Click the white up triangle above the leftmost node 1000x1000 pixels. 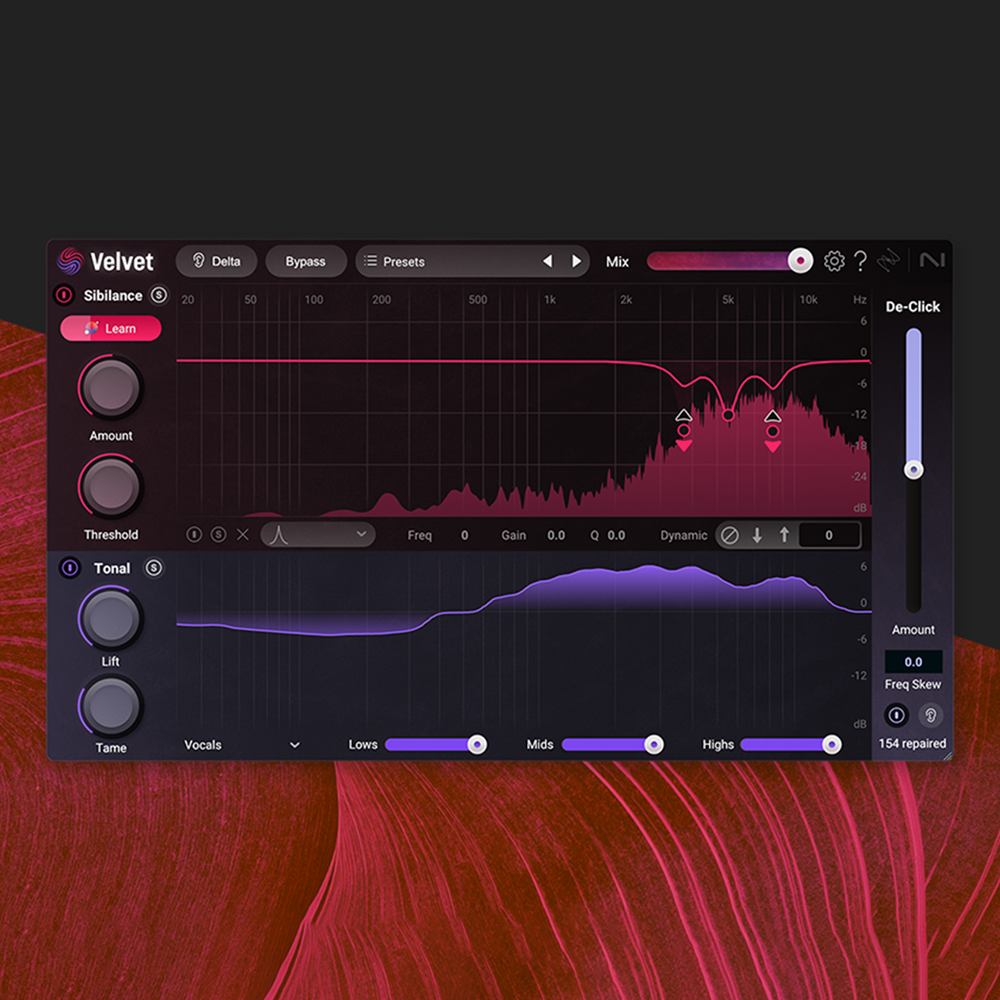pyautogui.click(x=684, y=416)
